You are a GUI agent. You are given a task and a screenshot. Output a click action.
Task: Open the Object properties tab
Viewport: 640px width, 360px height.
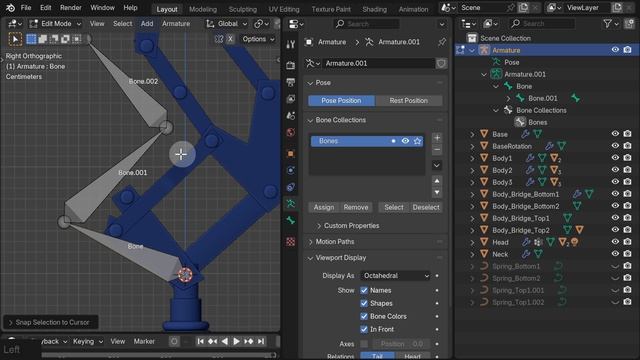tap(290, 153)
